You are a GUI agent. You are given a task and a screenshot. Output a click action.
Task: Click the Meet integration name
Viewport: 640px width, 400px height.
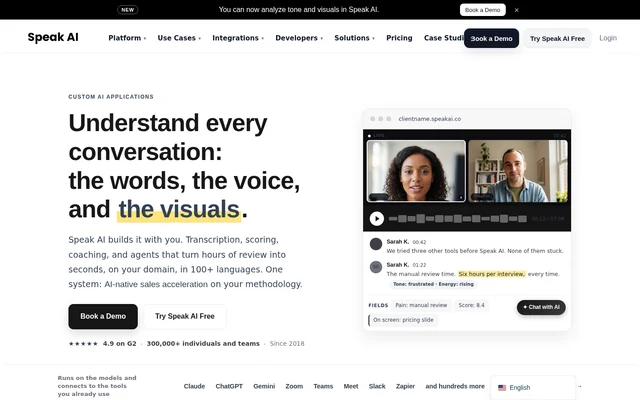tap(351, 386)
